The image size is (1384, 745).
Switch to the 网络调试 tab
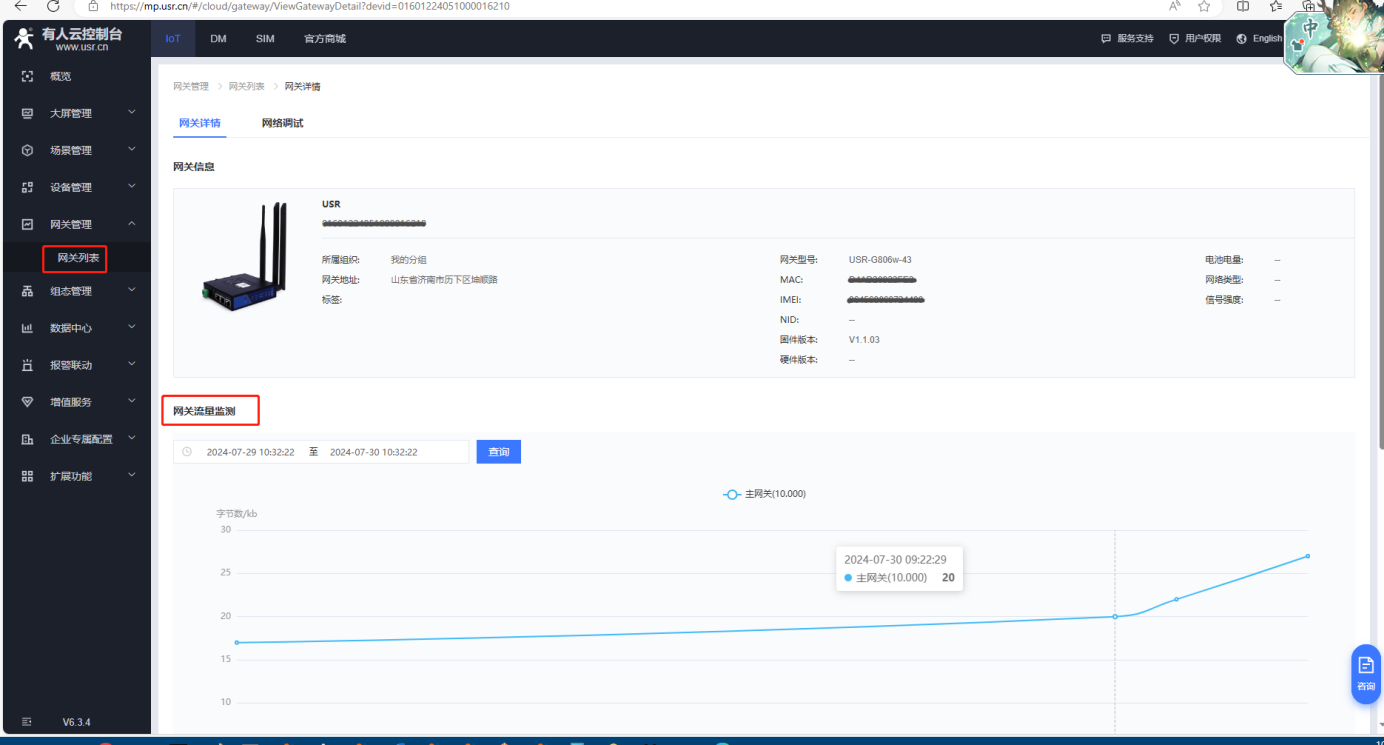point(282,123)
